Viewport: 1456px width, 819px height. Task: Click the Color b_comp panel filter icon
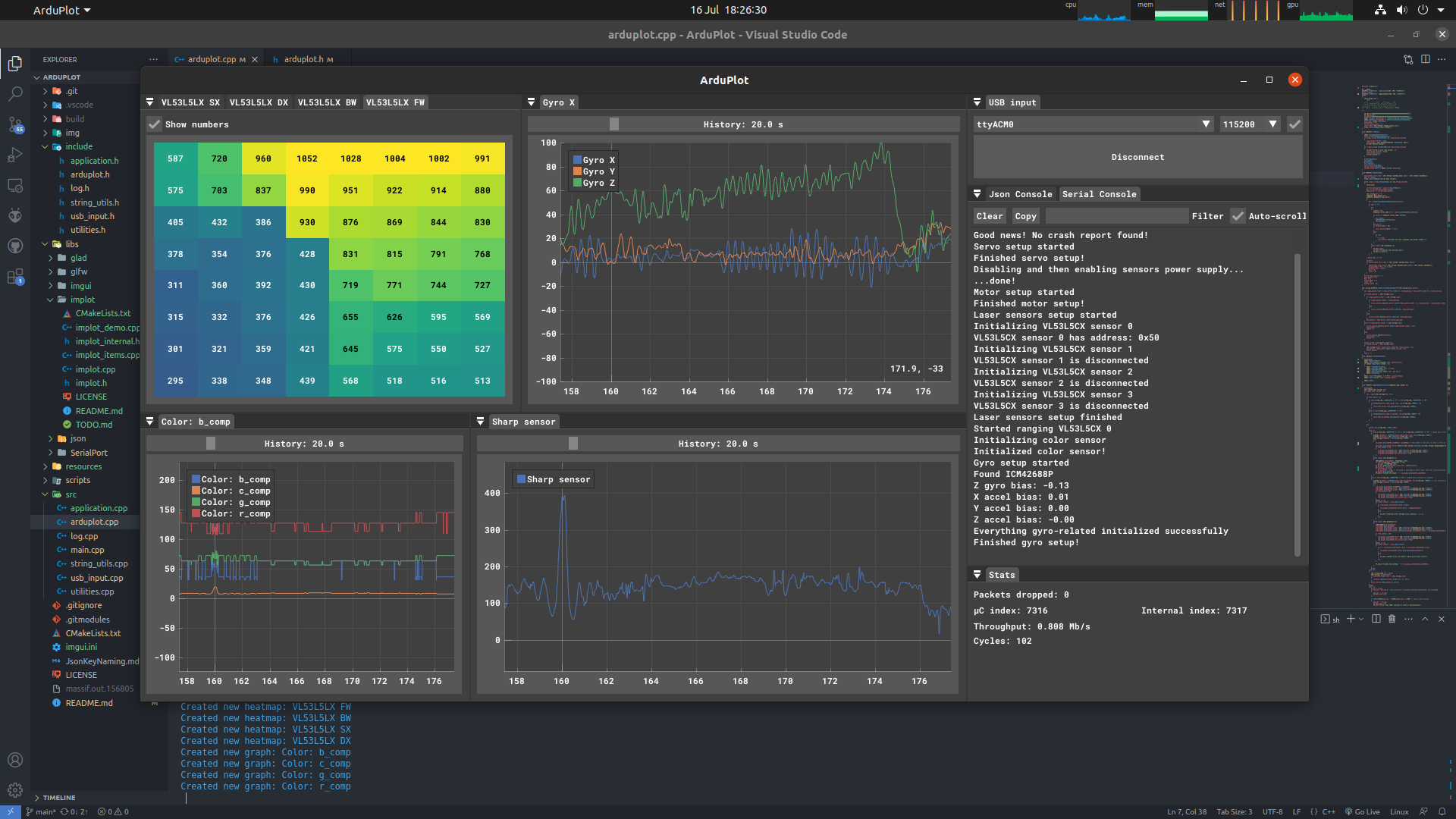click(x=151, y=421)
